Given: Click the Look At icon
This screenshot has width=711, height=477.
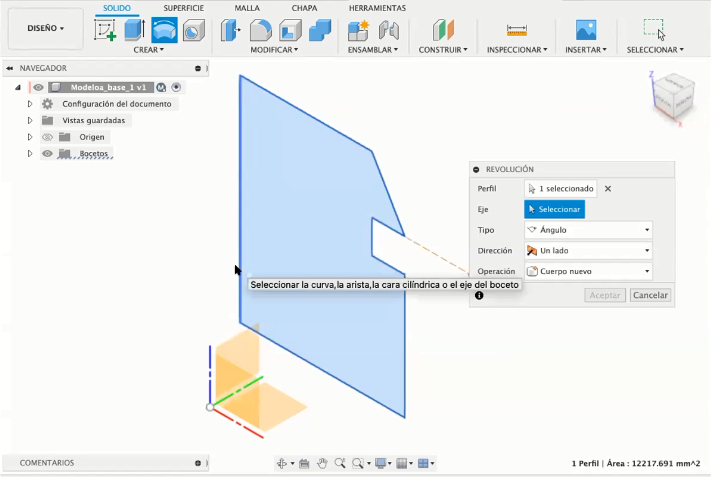Looking at the screenshot, I should (304, 463).
